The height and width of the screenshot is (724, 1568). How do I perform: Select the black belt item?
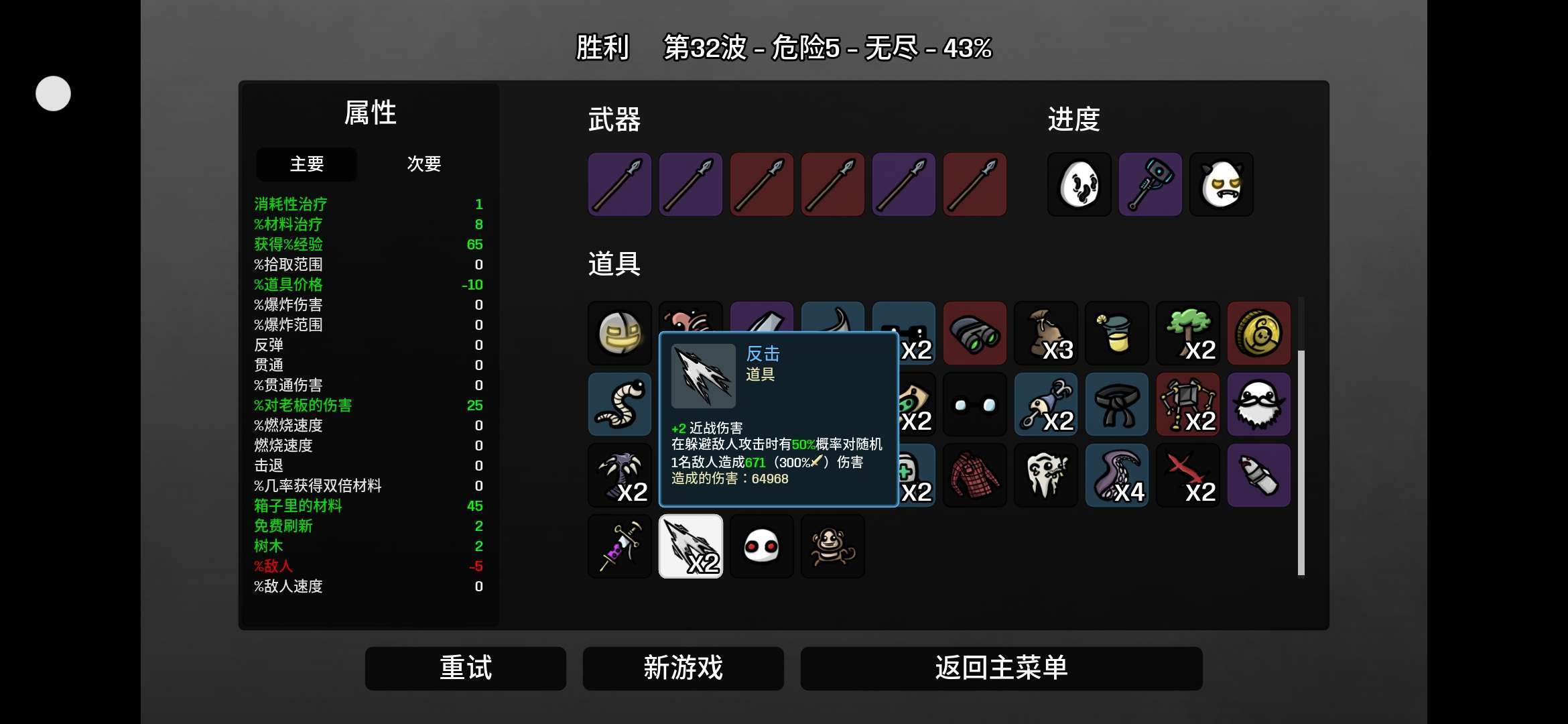coord(1116,404)
